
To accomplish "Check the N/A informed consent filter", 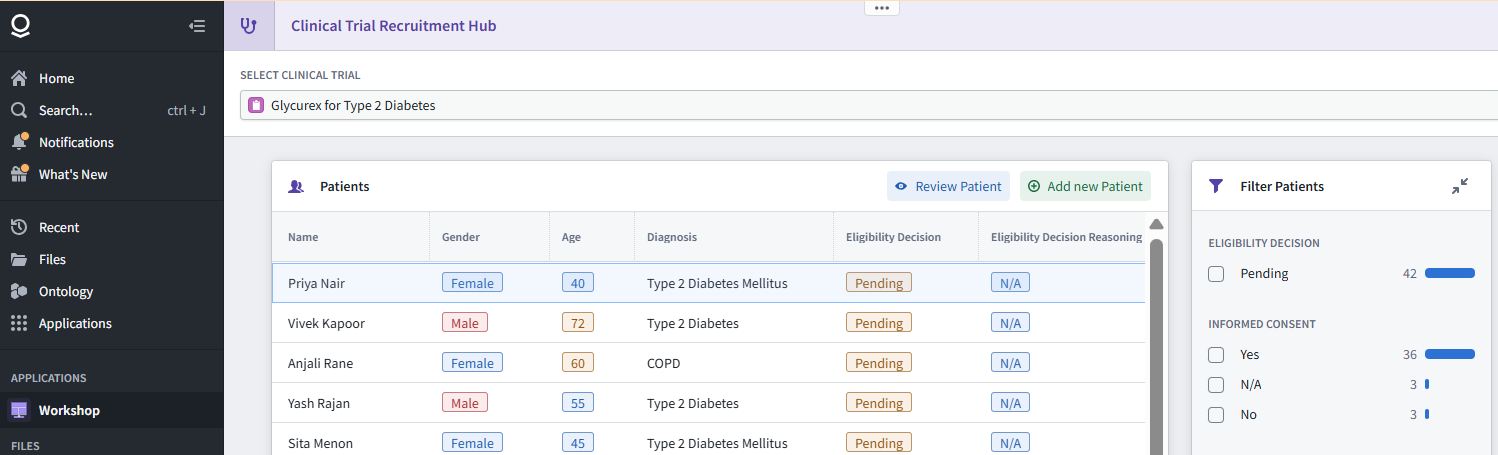I will pyautogui.click(x=1216, y=385).
